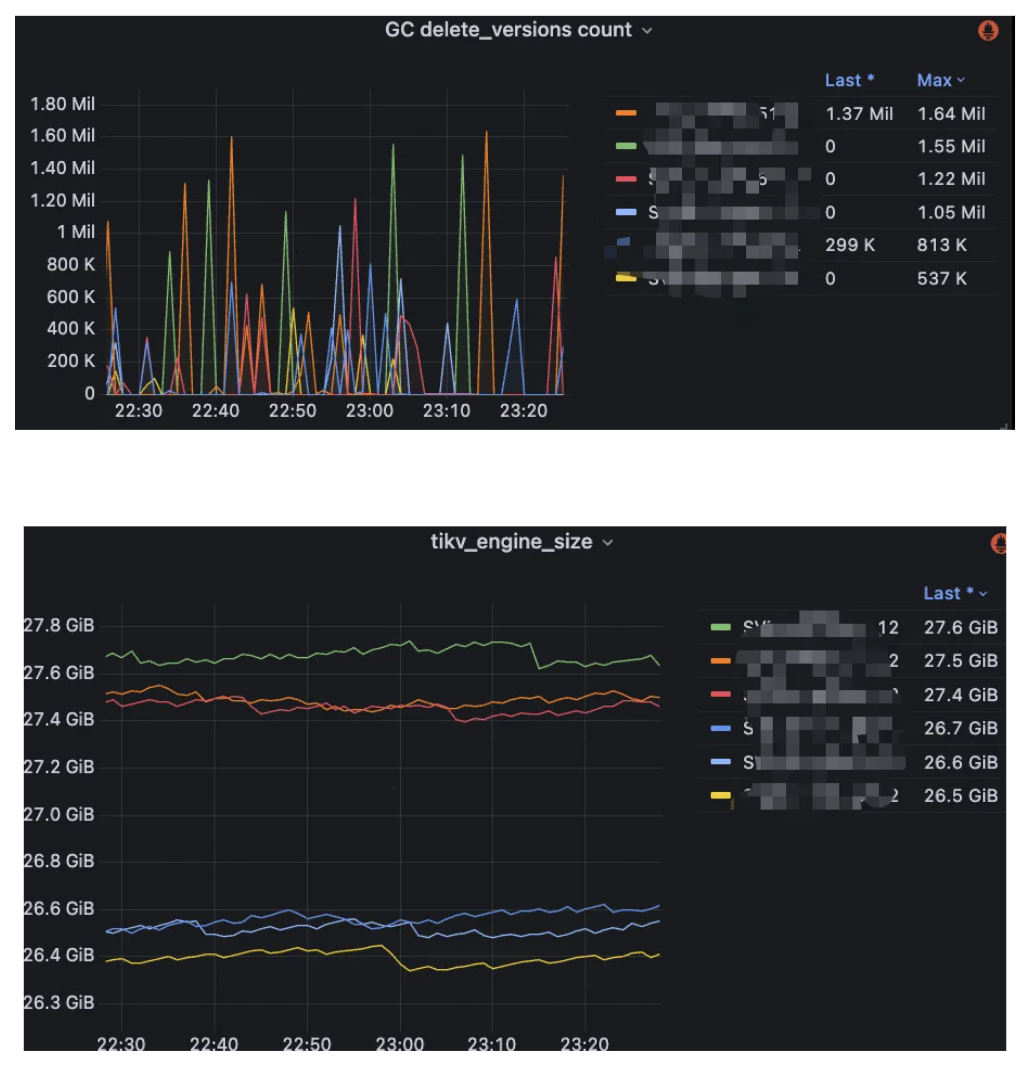Click 26.3 GiB y-axis label
The image size is (1022, 1070).
[x=59, y=1002]
